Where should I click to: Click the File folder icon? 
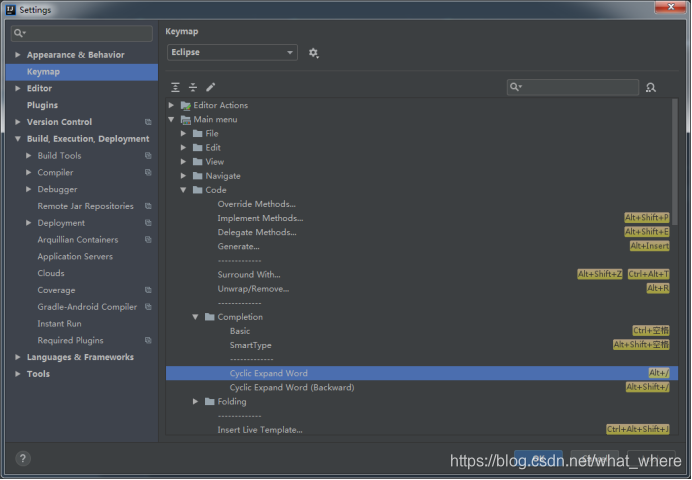198,134
